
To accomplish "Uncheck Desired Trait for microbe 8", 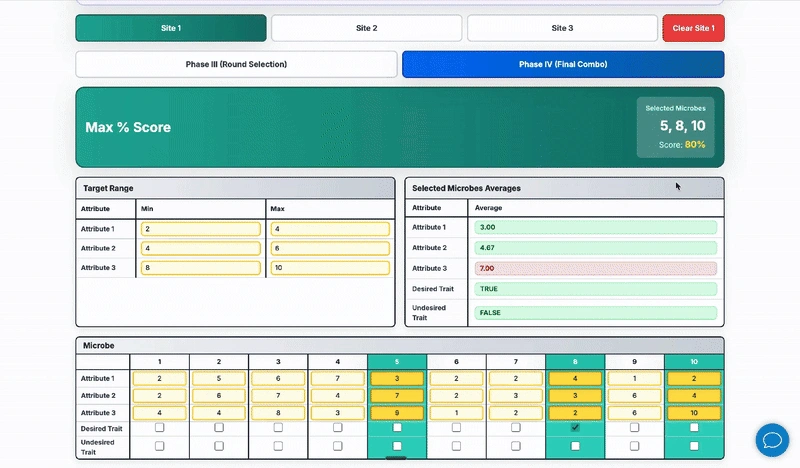I will tap(575, 427).
